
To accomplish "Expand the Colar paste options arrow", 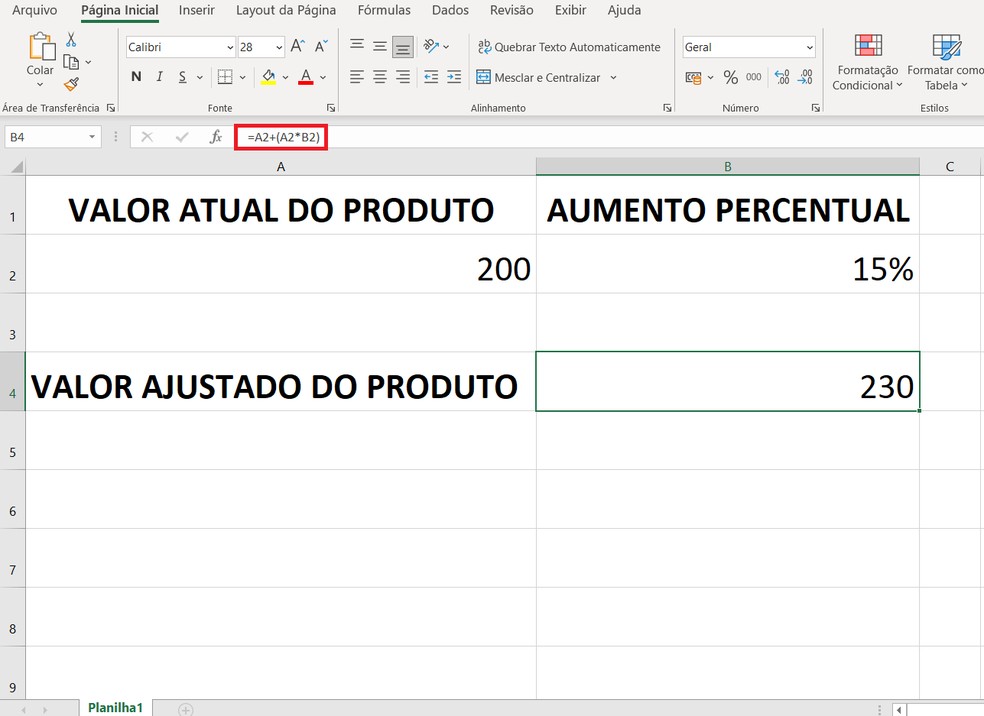I will (x=40, y=84).
